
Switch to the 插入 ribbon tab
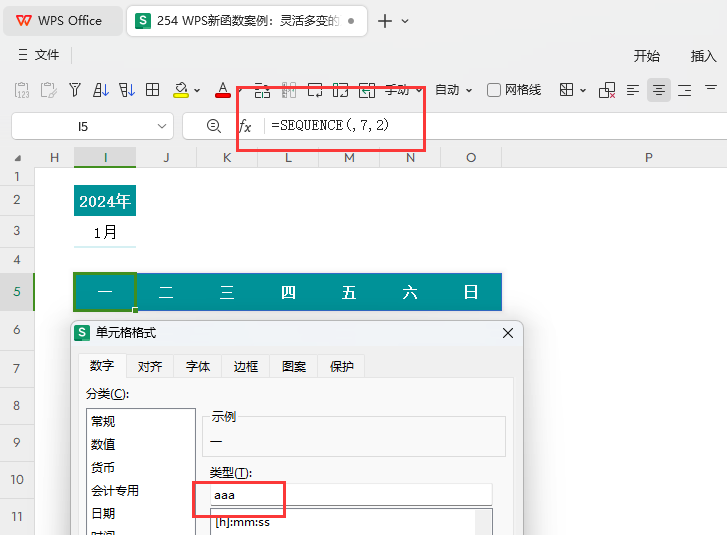coord(704,56)
